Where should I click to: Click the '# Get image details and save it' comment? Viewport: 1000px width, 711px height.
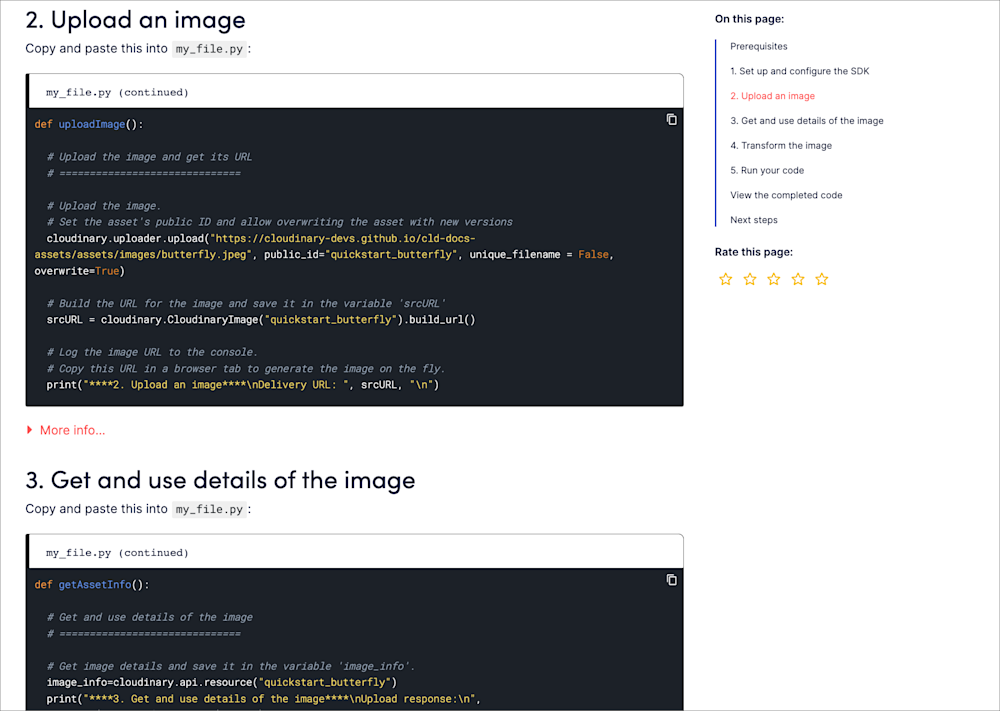(231, 666)
